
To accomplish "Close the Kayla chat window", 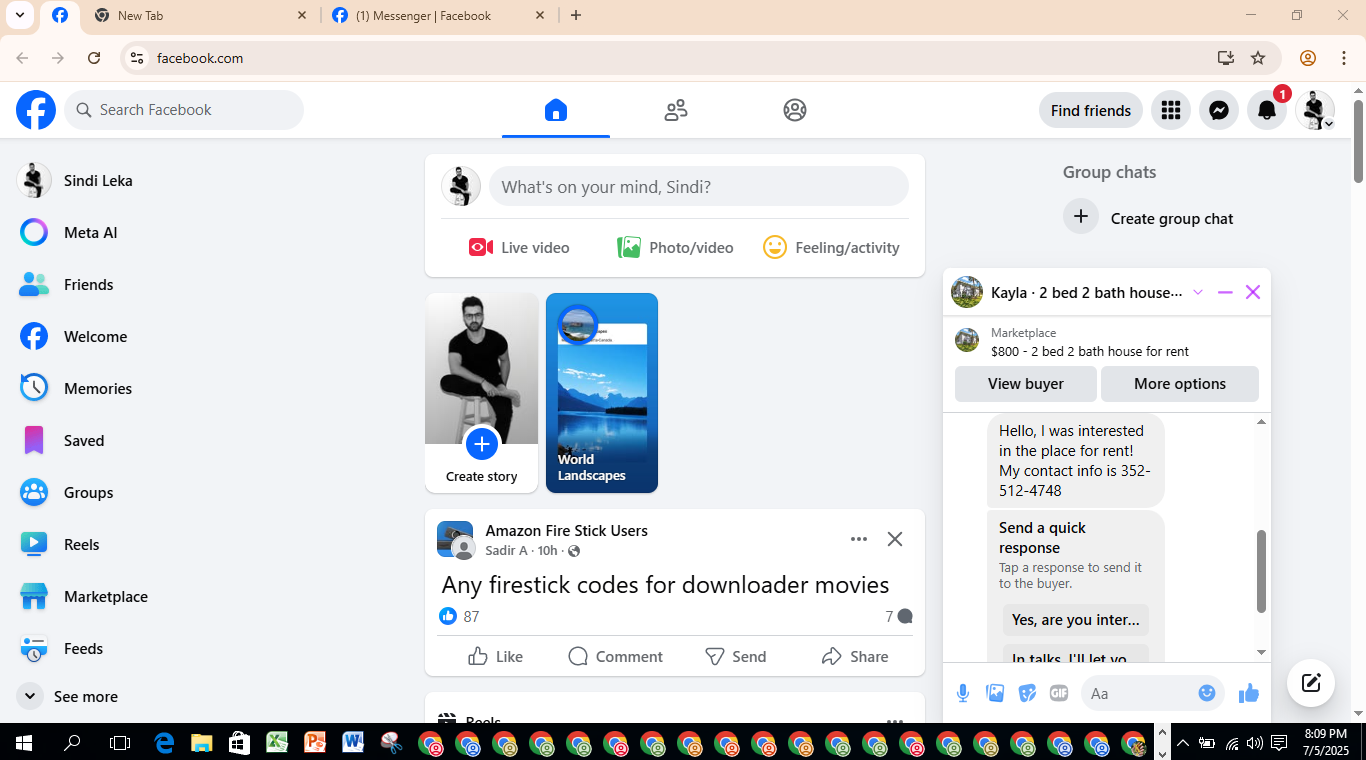I will point(1253,292).
